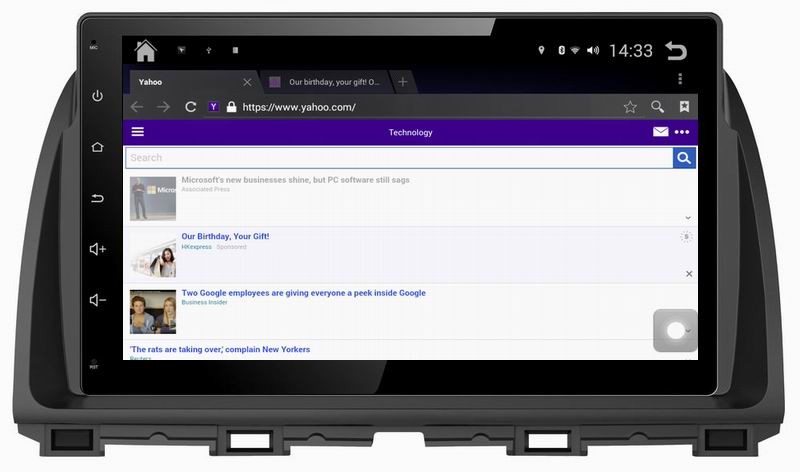
Task: Open the browser overflow menu
Action: [680, 79]
